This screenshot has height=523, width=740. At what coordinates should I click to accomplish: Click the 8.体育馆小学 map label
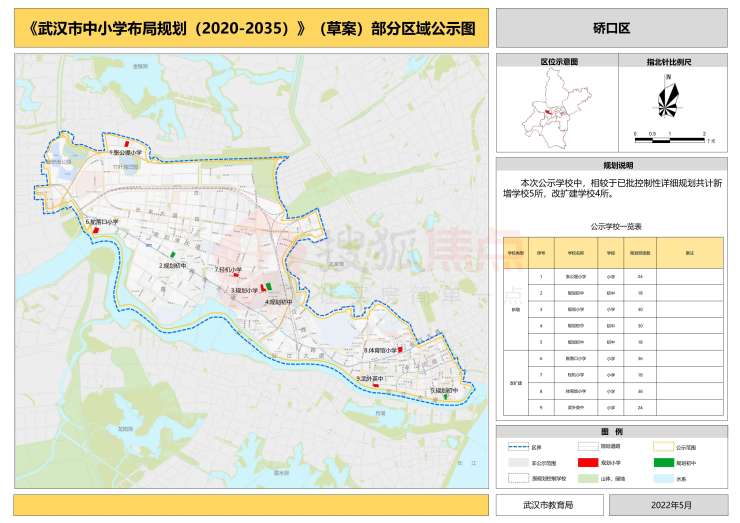pos(380,351)
